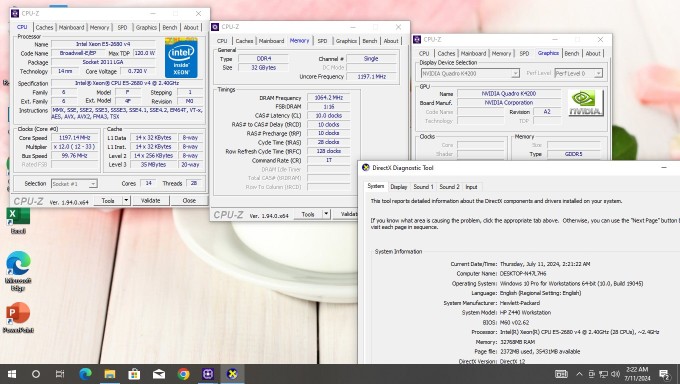Open the notification center icon
This screenshot has width=680, height=384.
point(664,374)
